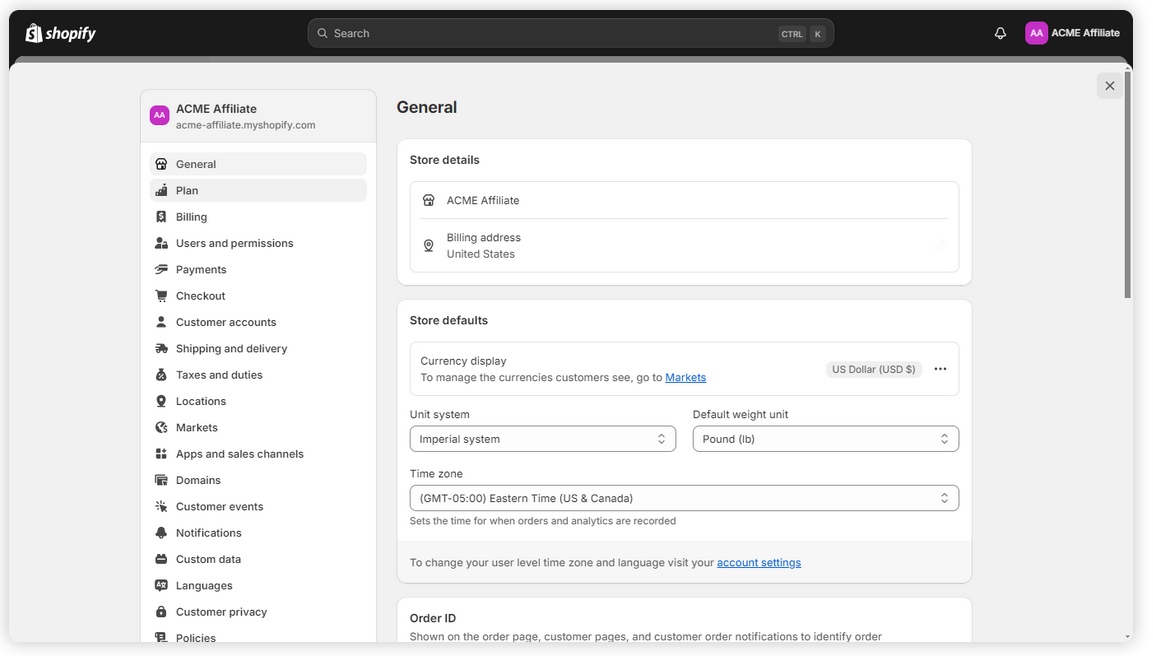Open the account settings link

[758, 563]
